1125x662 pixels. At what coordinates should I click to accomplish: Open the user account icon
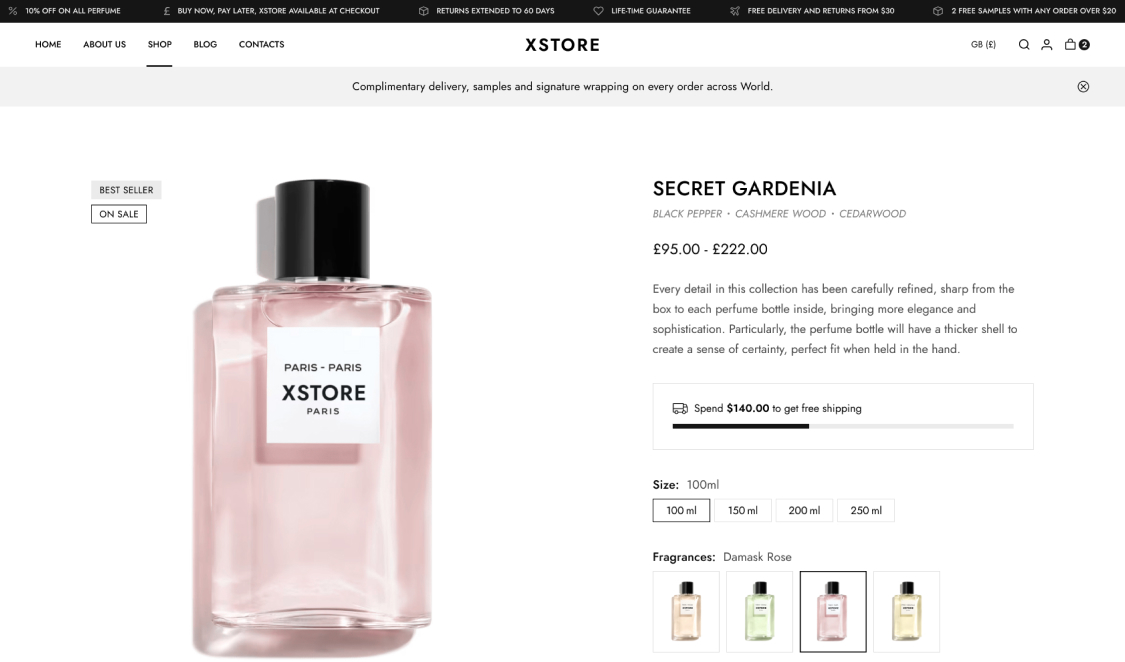[x=1047, y=44]
